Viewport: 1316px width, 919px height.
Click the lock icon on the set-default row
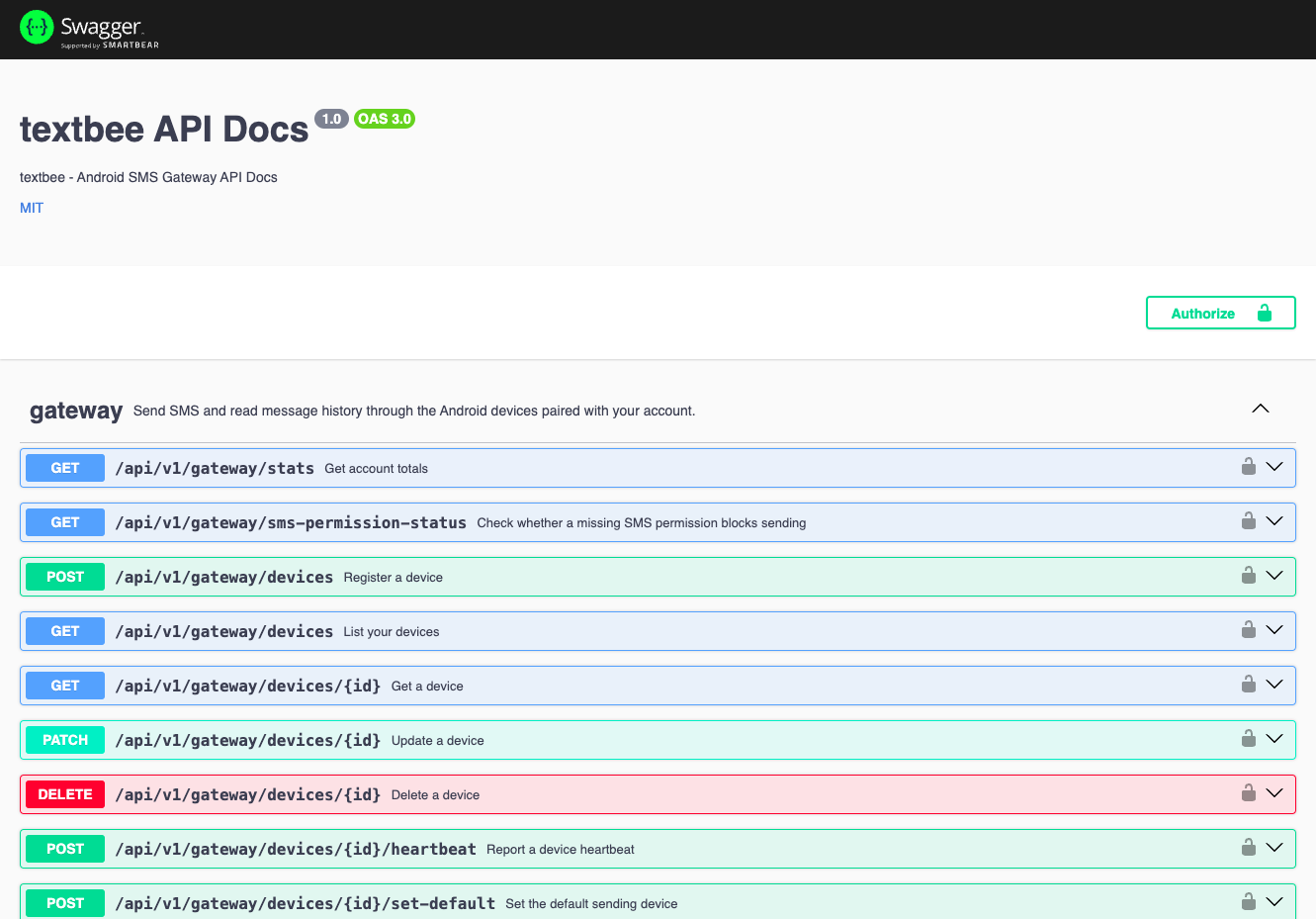[x=1249, y=902]
